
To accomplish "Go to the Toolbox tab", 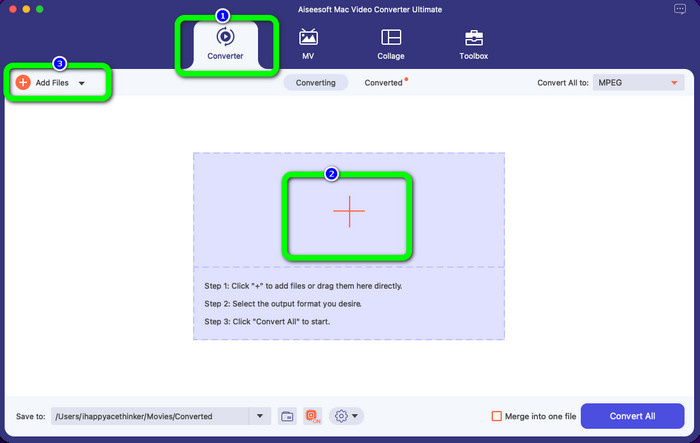I will pos(474,45).
